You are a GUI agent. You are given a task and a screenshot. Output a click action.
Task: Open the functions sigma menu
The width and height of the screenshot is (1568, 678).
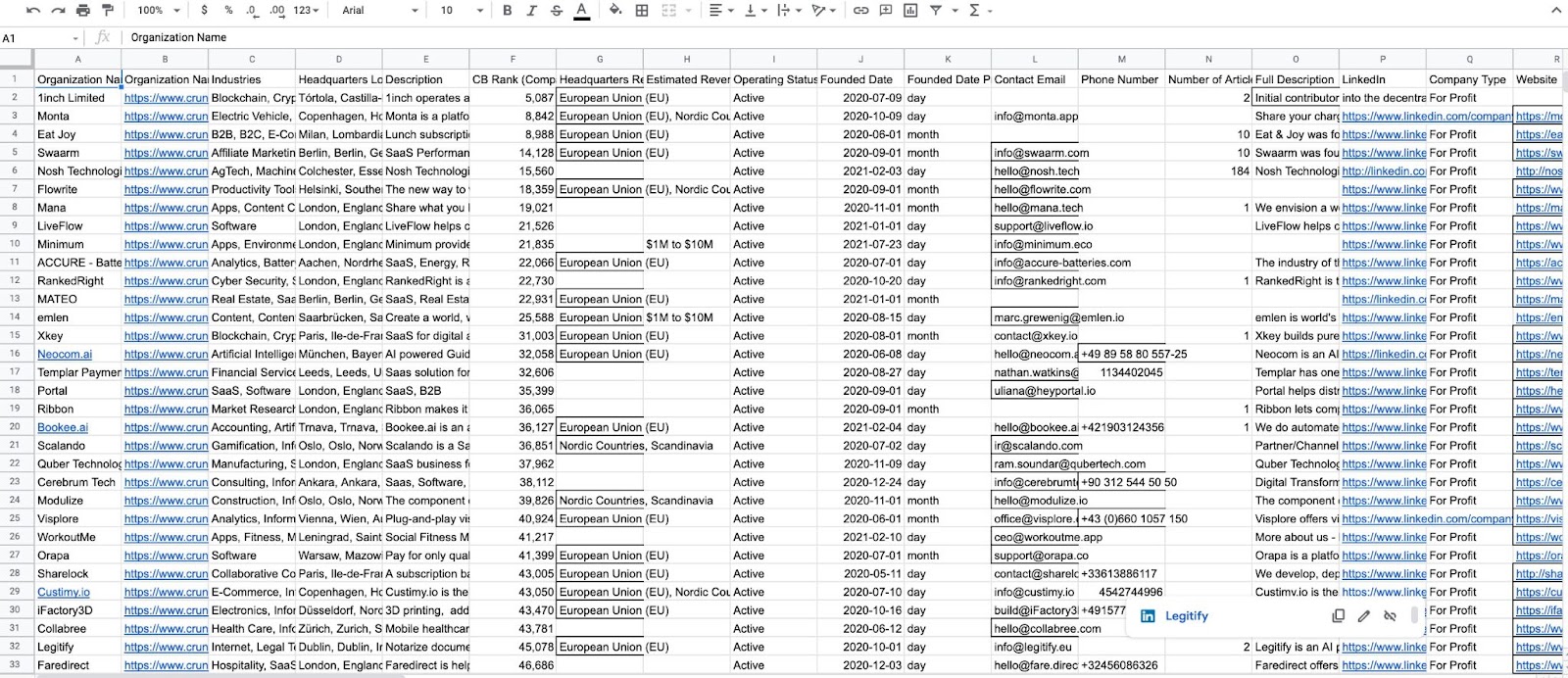point(974,10)
